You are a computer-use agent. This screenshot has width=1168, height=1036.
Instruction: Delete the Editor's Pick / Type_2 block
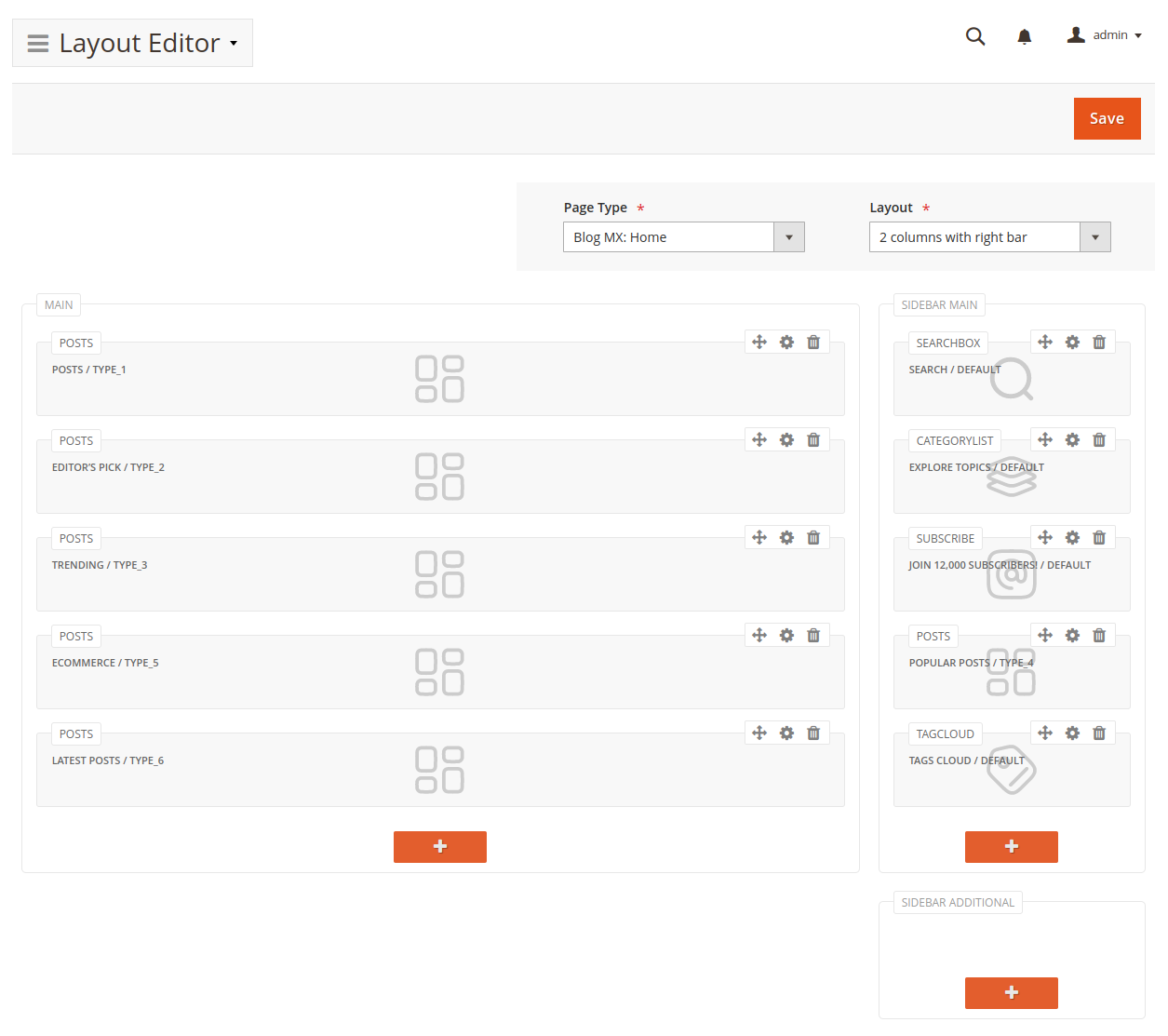[x=813, y=440]
